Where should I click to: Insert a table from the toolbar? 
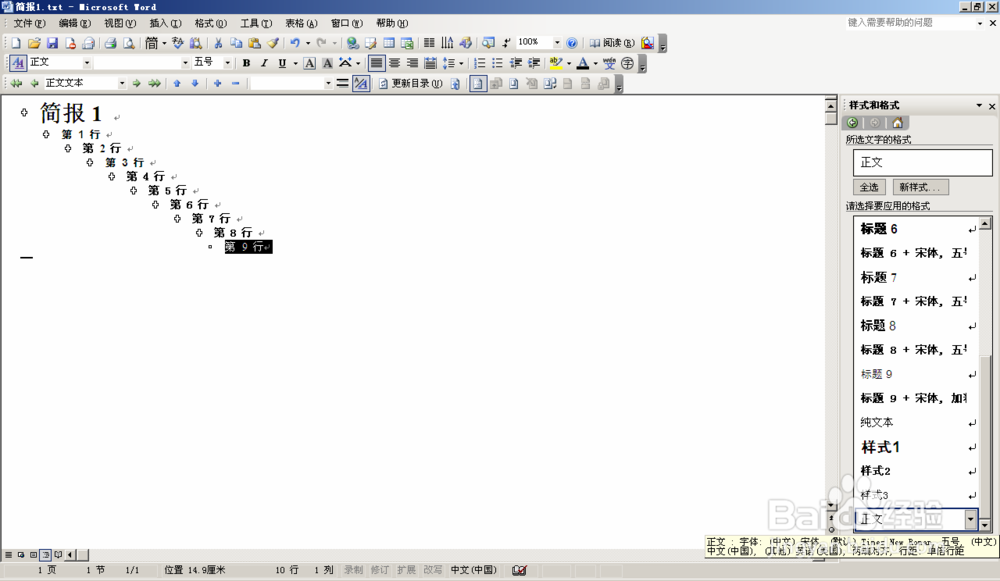coord(389,43)
